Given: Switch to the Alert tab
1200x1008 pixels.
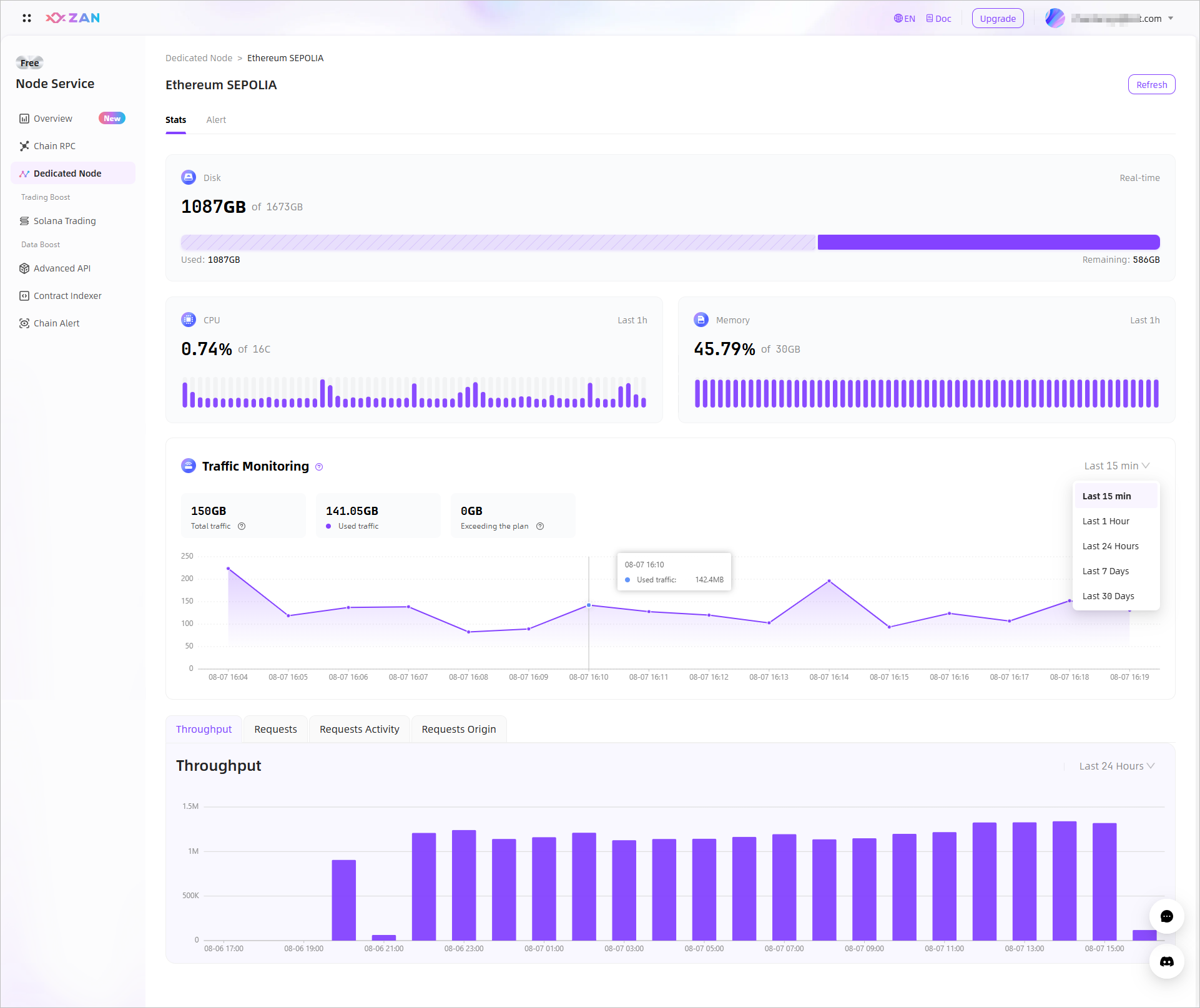Looking at the screenshot, I should coord(216,120).
